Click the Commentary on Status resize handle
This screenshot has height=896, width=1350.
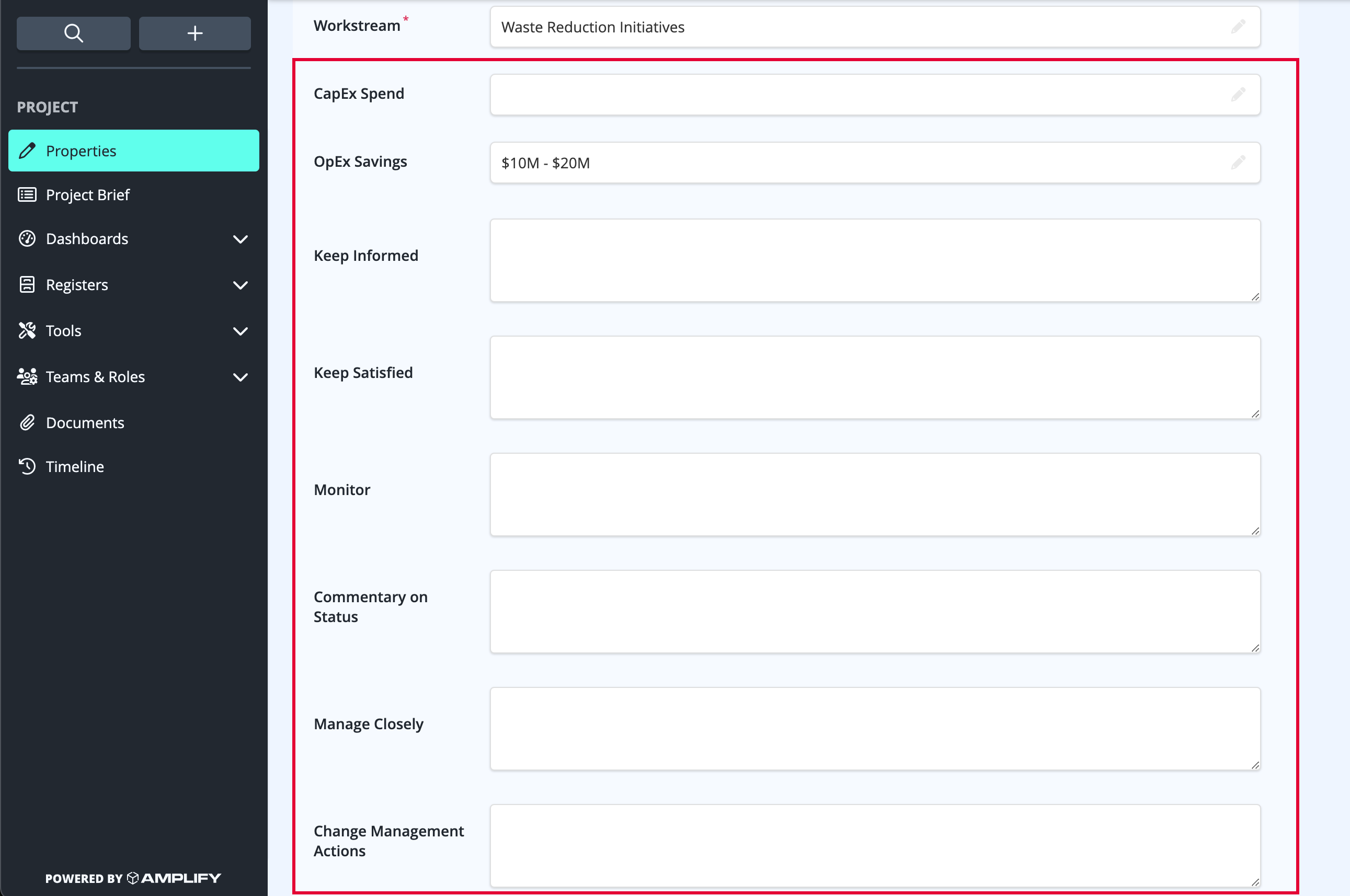[x=1255, y=648]
